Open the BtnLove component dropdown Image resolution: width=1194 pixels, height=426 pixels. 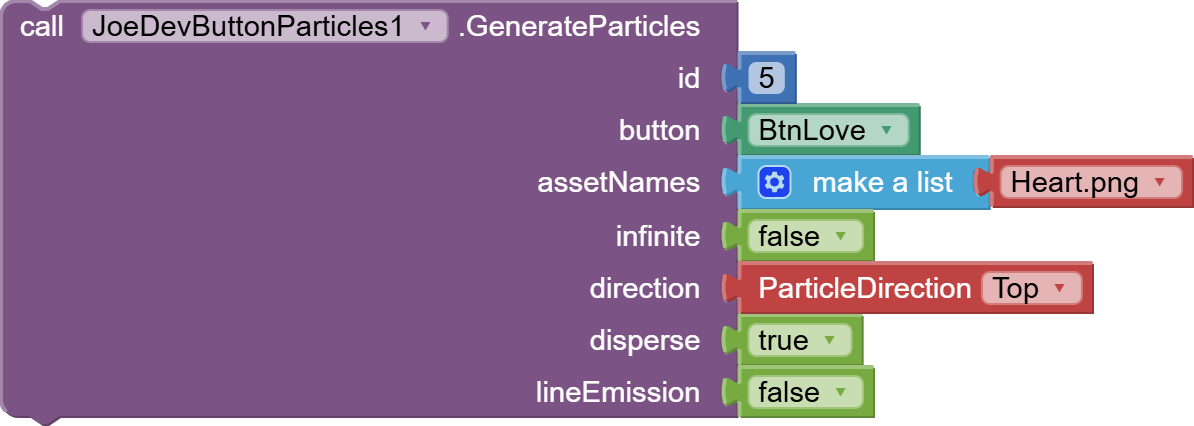coord(828,130)
